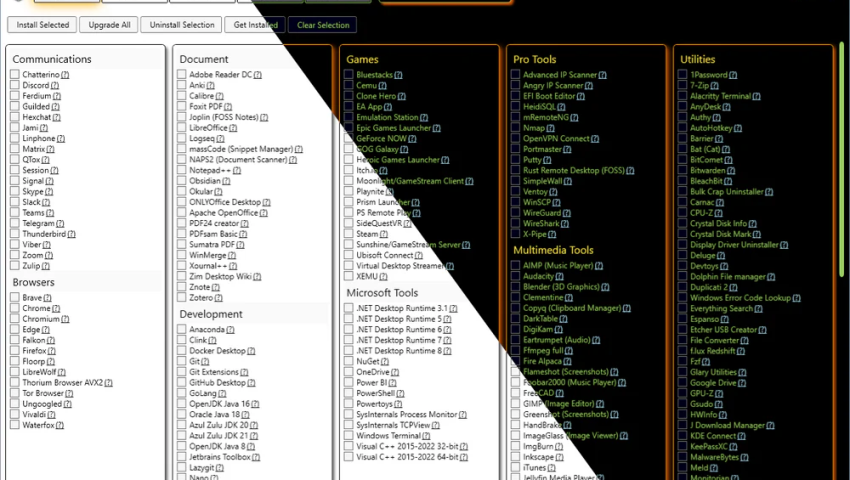
Task: Check the 7-Zip checkbox
Action: pyautogui.click(x=683, y=86)
